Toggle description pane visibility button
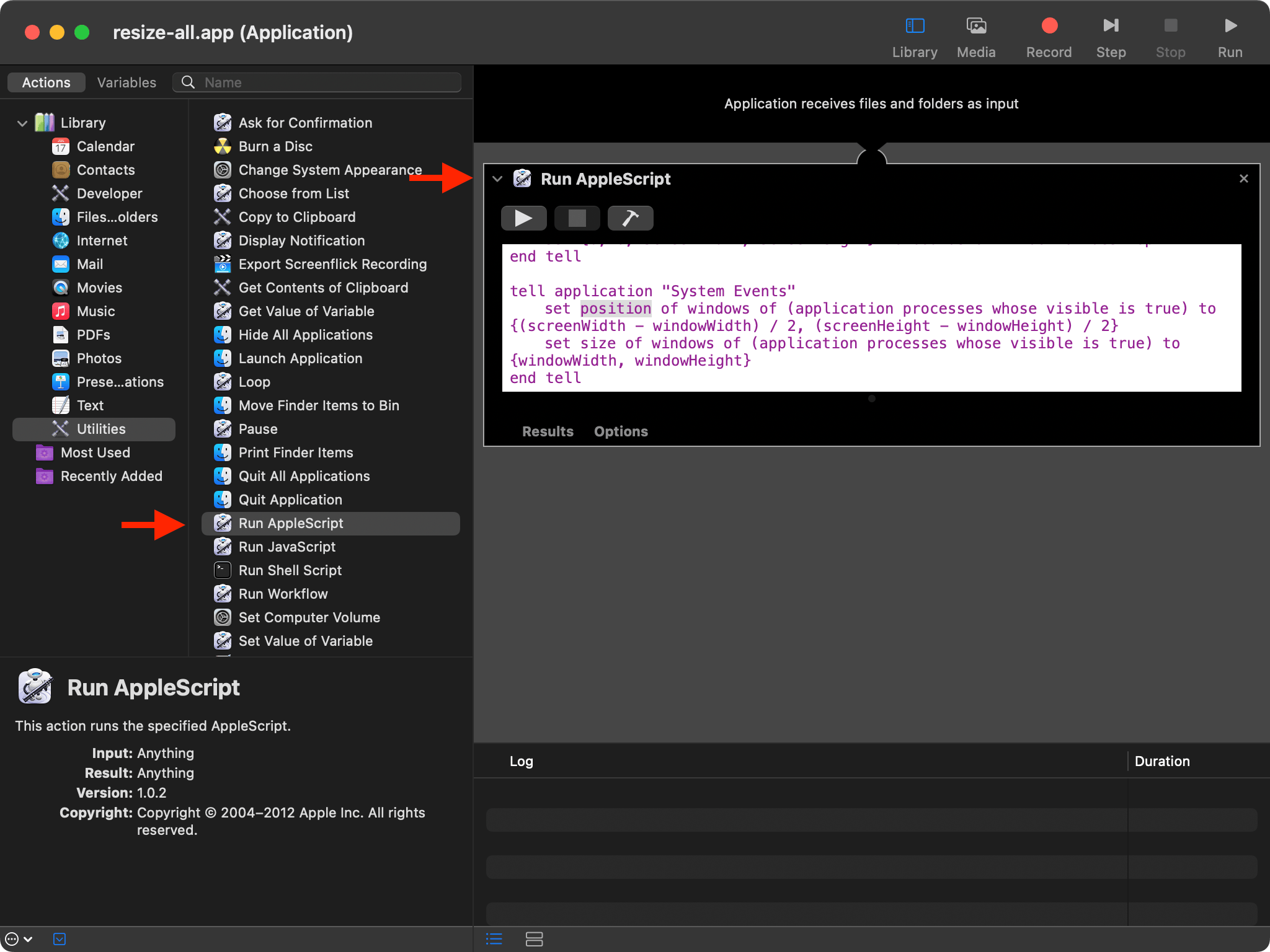 (60, 939)
